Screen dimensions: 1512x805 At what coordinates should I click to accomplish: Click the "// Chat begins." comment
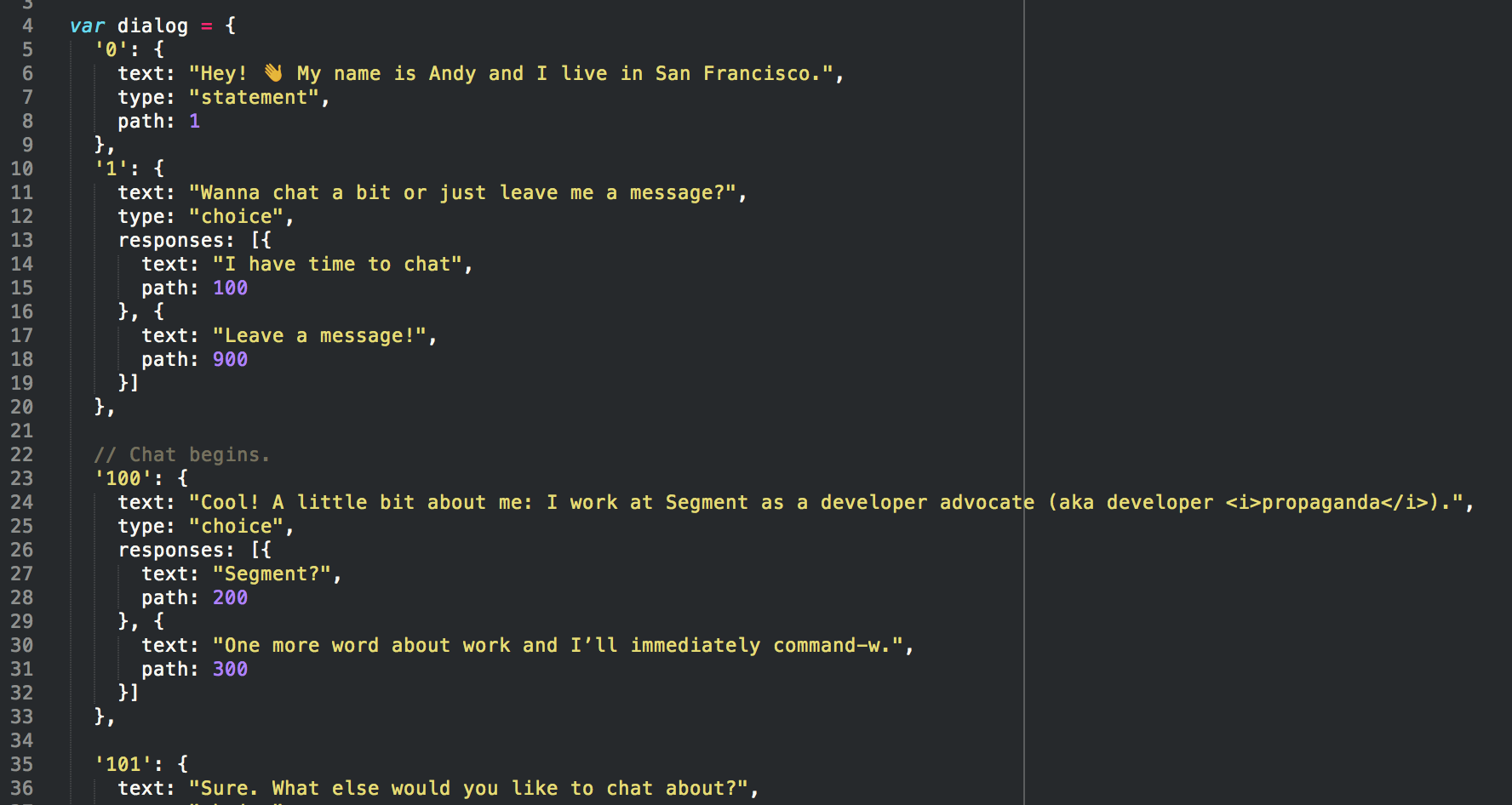pyautogui.click(x=182, y=454)
